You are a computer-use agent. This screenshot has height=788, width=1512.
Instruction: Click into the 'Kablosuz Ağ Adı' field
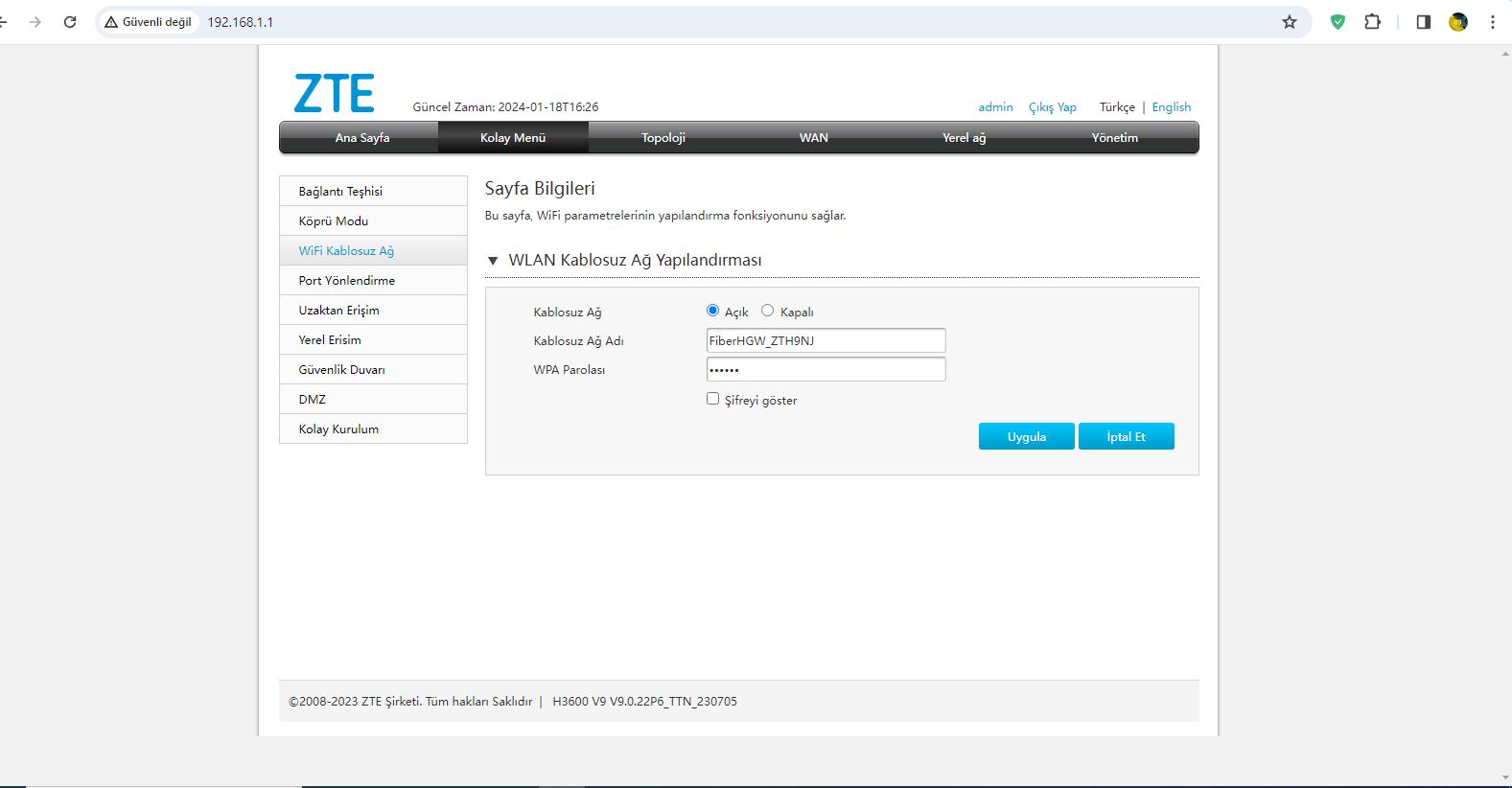point(826,340)
